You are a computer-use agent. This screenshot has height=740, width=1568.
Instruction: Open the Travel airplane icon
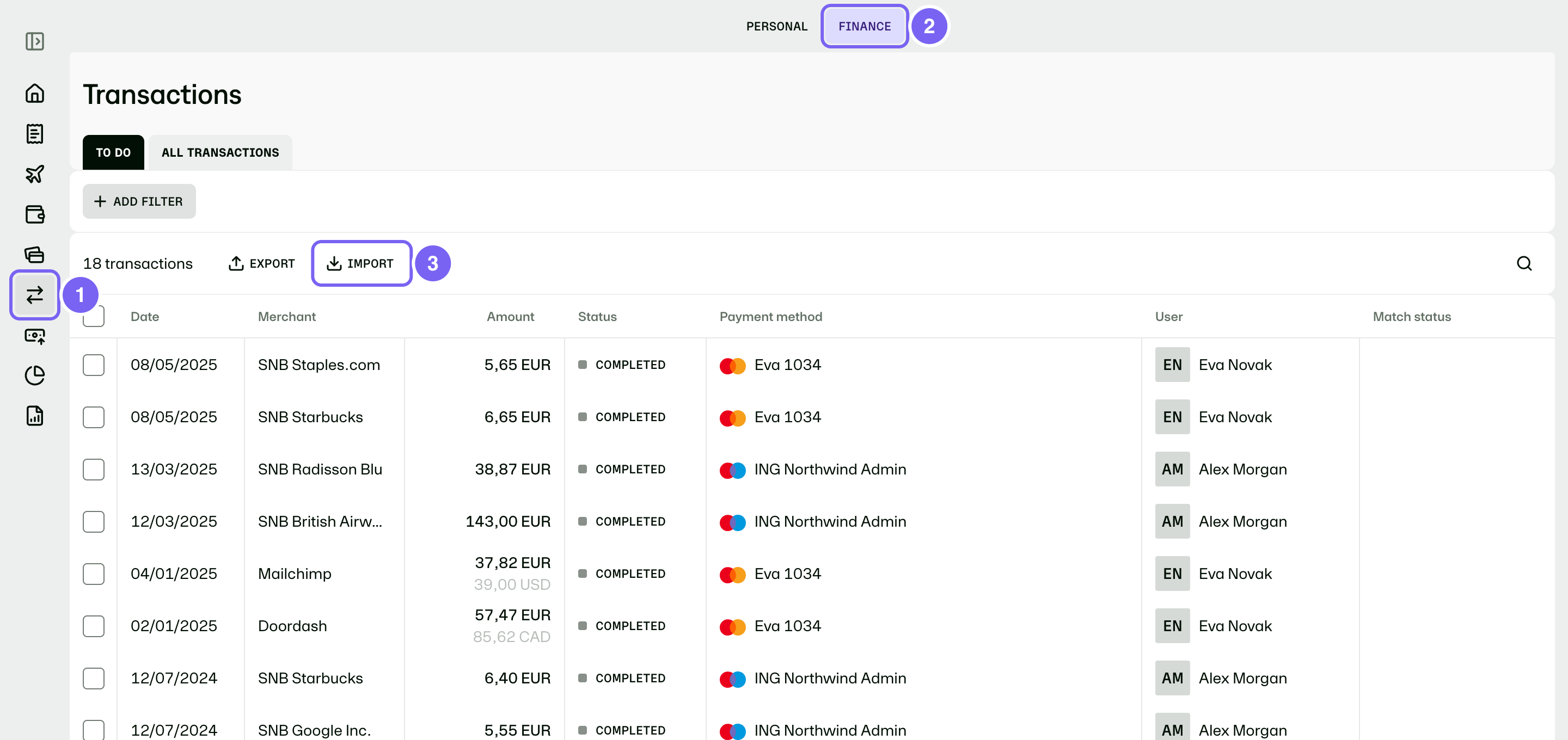(x=35, y=174)
